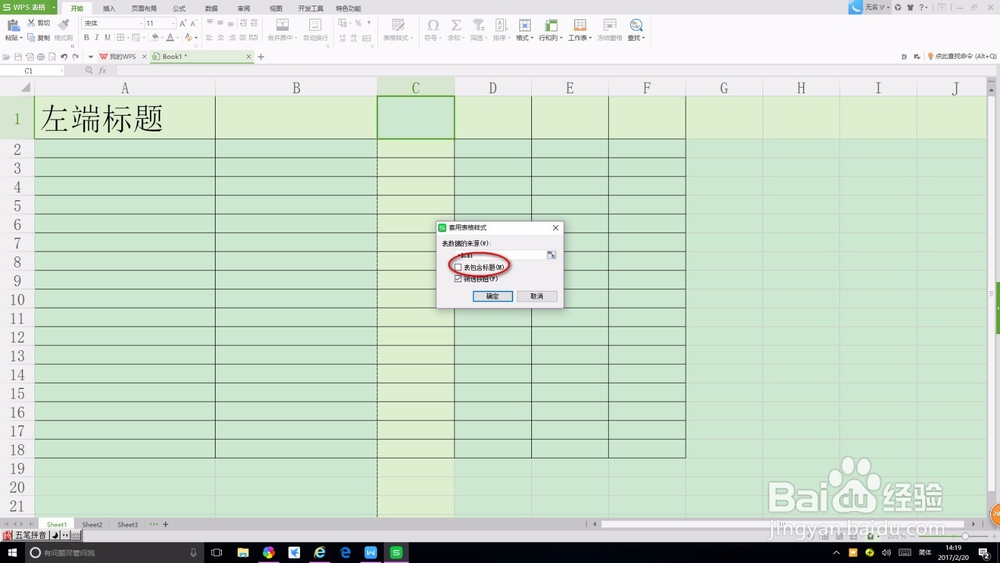
Task: Uncheck the 筛选按钮 checkbox in dialog
Action: point(458,279)
